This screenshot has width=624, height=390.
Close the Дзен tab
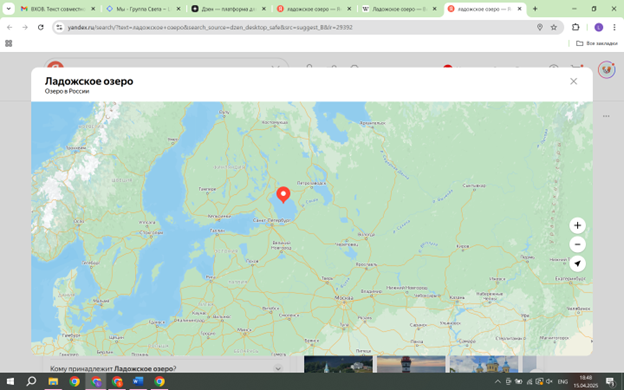(263, 9)
